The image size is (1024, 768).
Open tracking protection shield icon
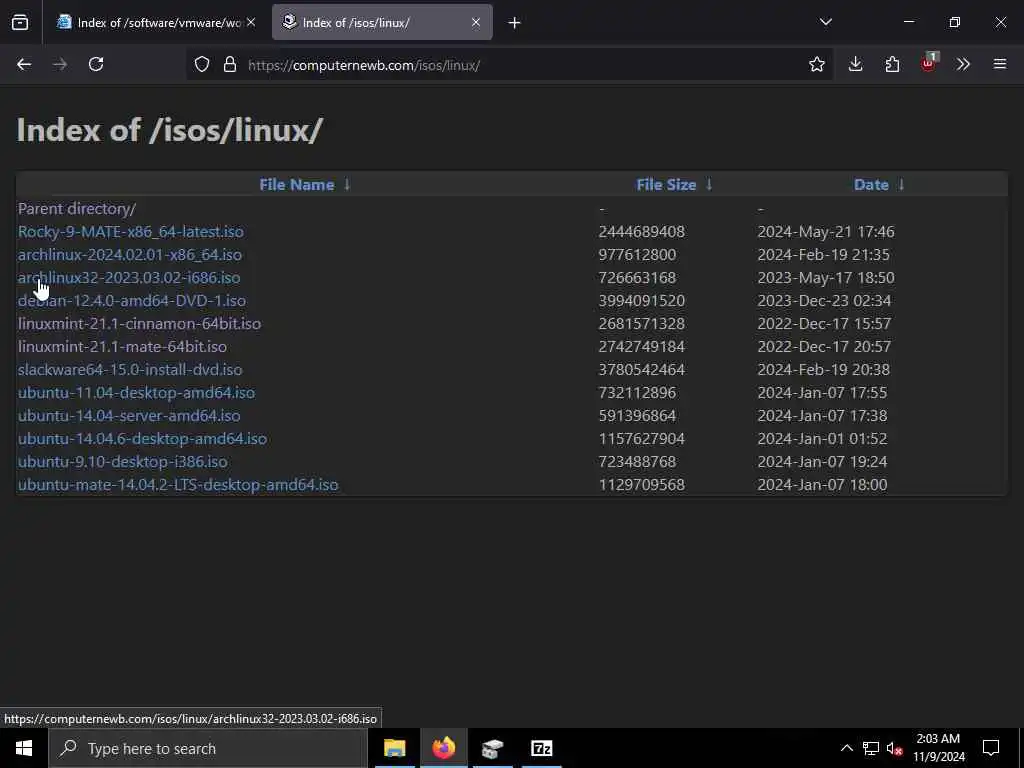tap(202, 64)
